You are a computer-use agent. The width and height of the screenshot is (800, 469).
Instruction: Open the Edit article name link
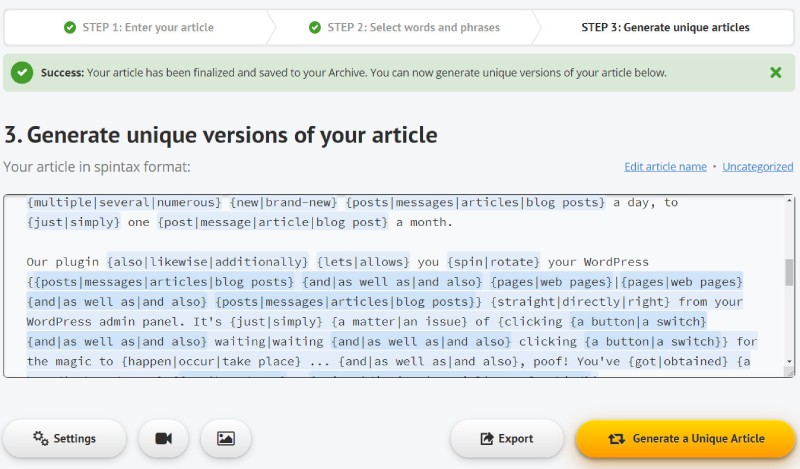tap(665, 166)
